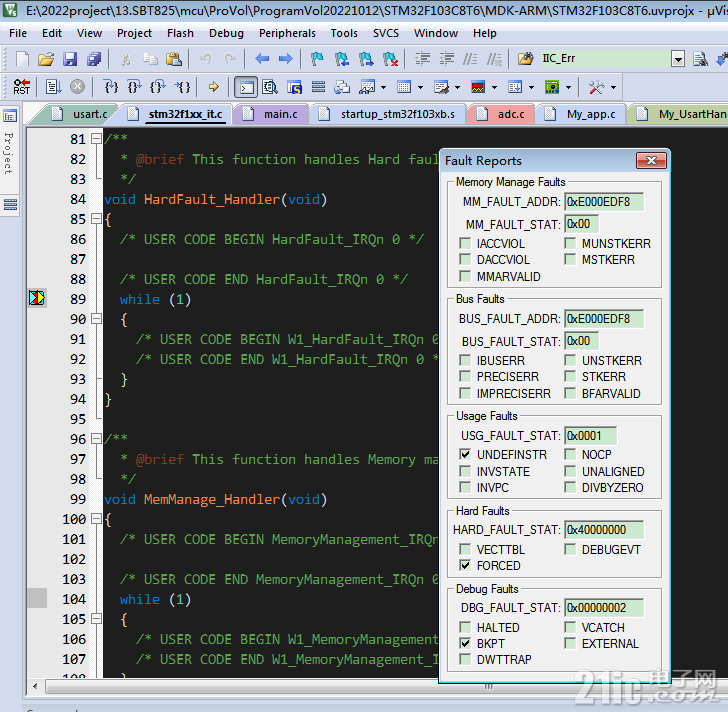Open Find in Files icon

coord(526,59)
